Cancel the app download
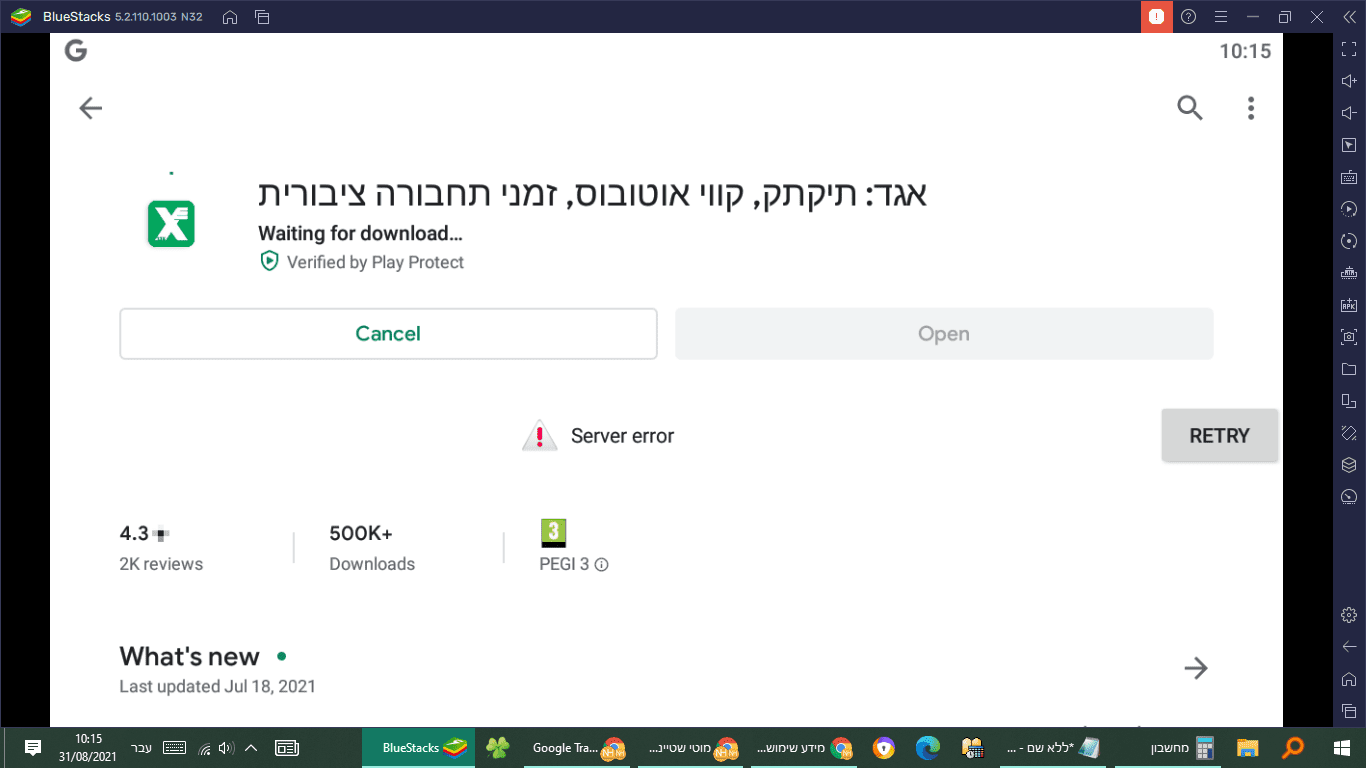The width and height of the screenshot is (1366, 768). 388,333
